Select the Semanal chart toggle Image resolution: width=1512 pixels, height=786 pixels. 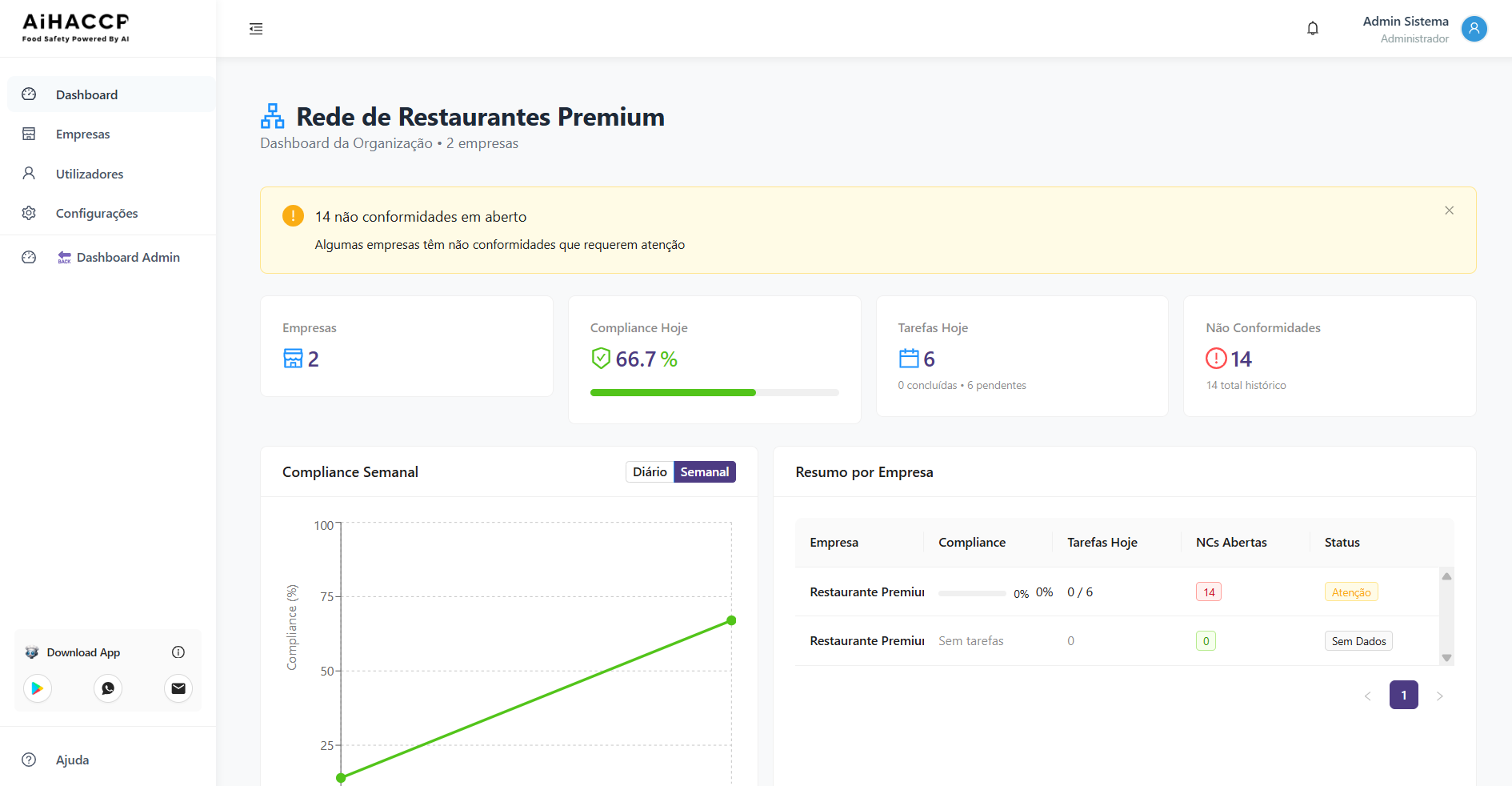point(704,472)
